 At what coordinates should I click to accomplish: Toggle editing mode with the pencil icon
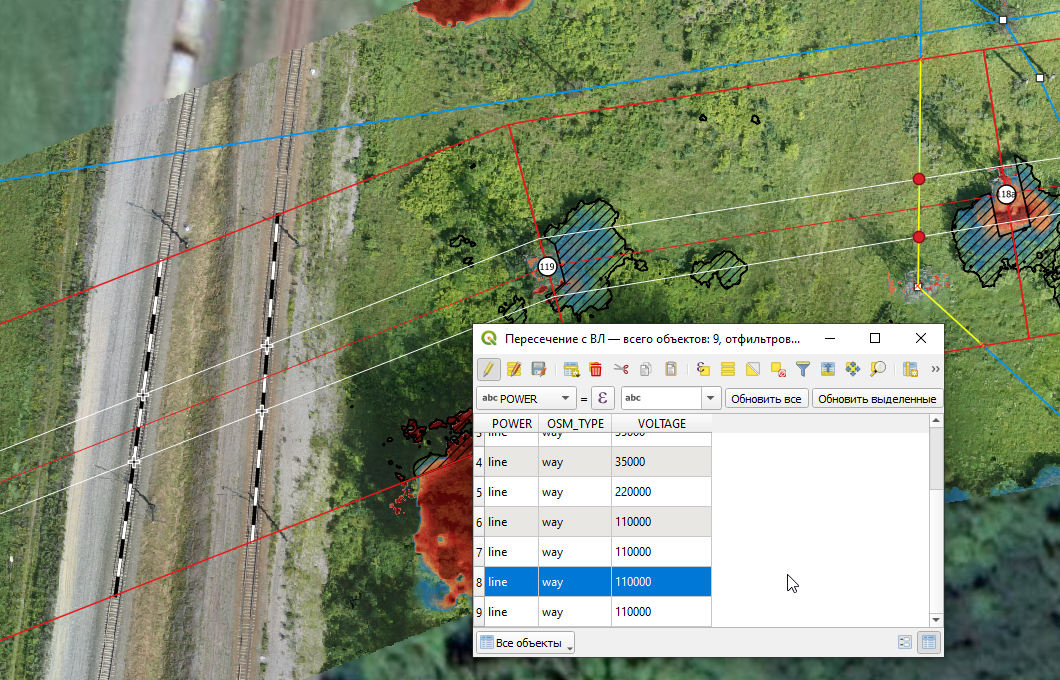pos(488,369)
